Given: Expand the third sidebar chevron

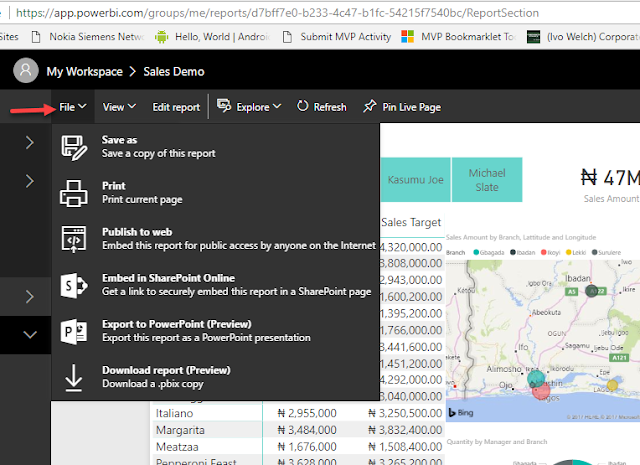Looking at the screenshot, I should [29, 297].
